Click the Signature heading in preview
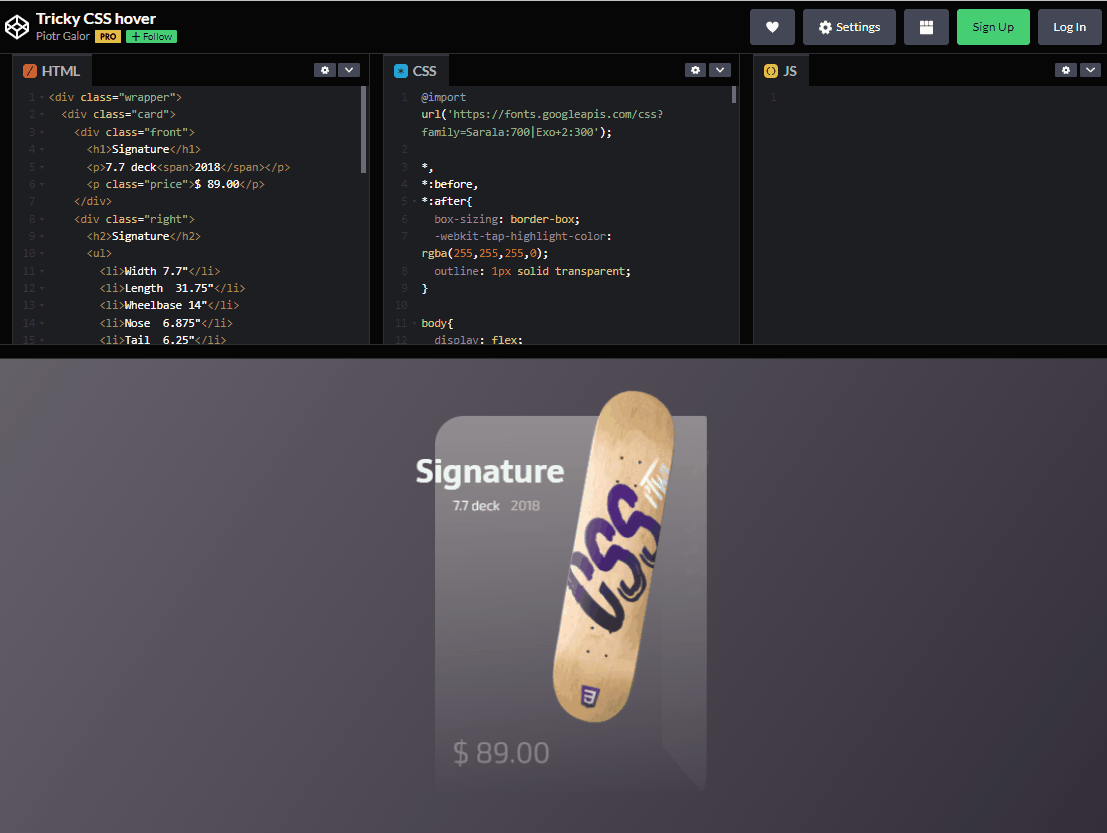This screenshot has width=1107, height=833. tap(490, 471)
